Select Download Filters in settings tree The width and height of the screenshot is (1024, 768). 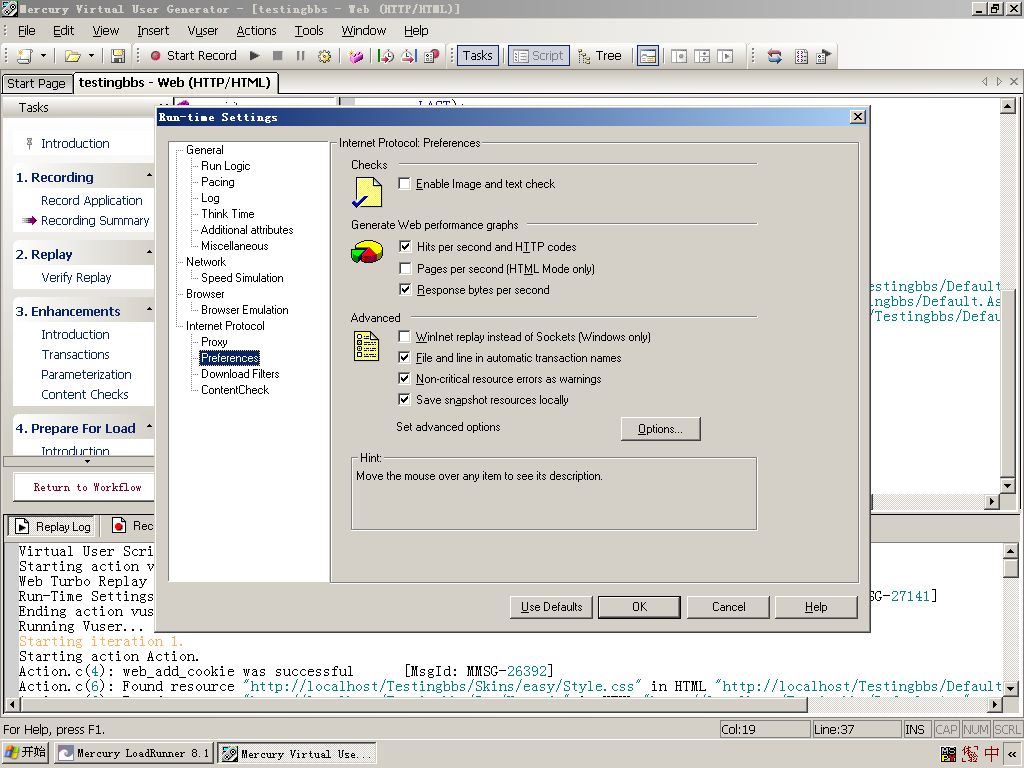pos(240,374)
